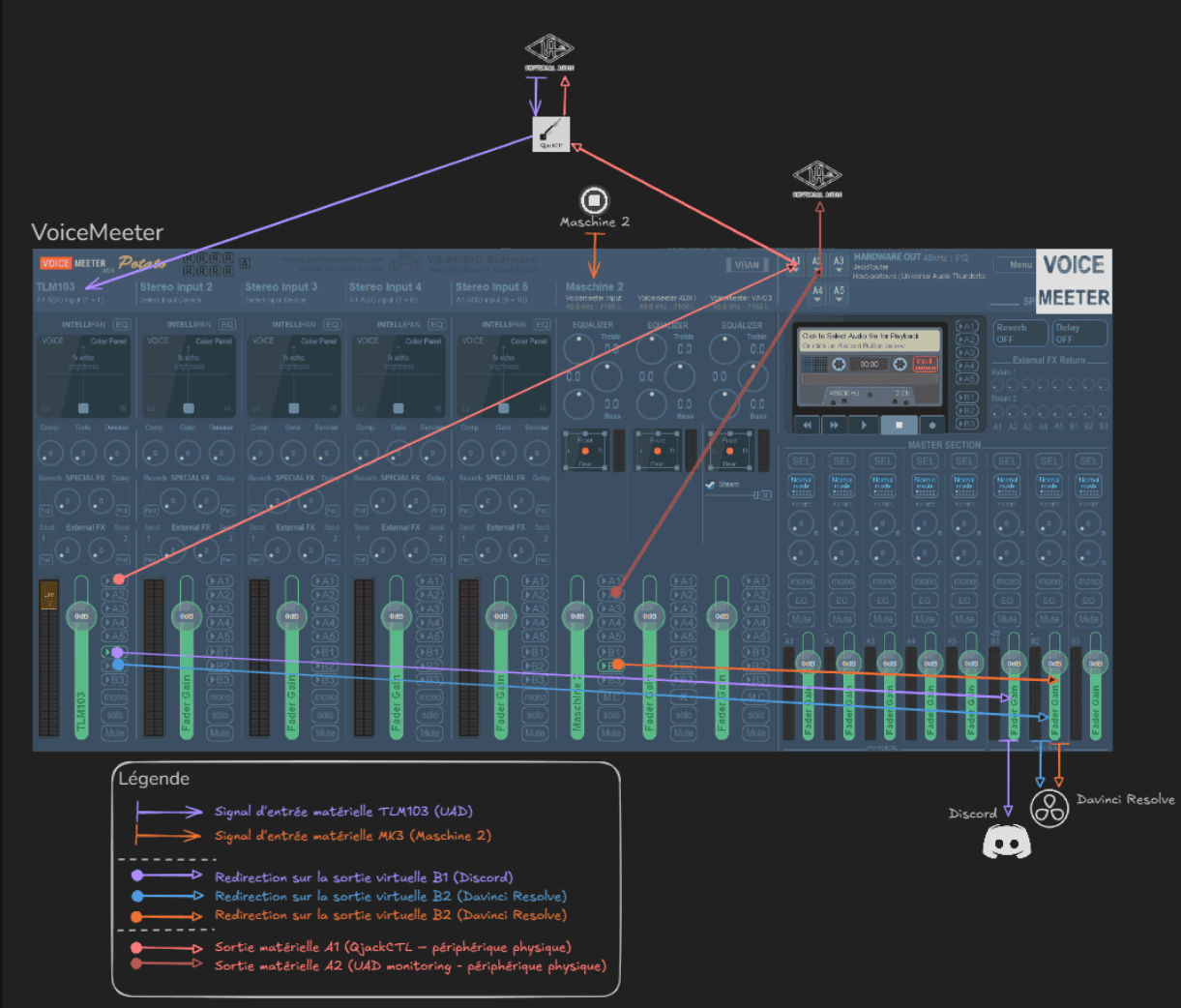Image resolution: width=1181 pixels, height=1008 pixels.
Task: Click the Maschine 2 Front/Rear panner pad
Action: 585,451
